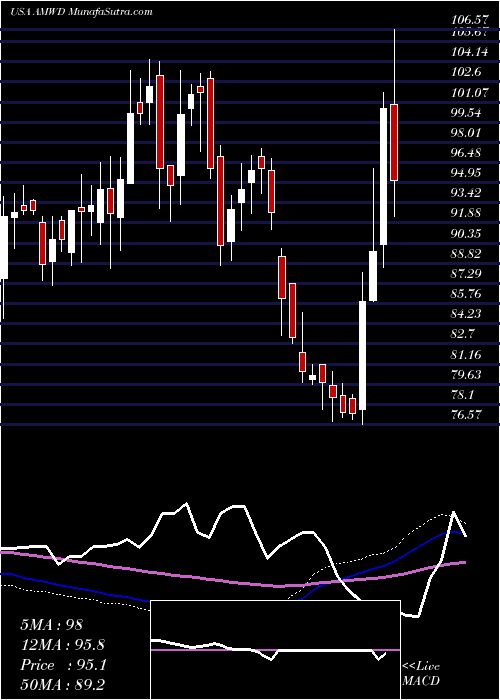
Task: Click the 82.7 price axis label
Action: click(463, 334)
